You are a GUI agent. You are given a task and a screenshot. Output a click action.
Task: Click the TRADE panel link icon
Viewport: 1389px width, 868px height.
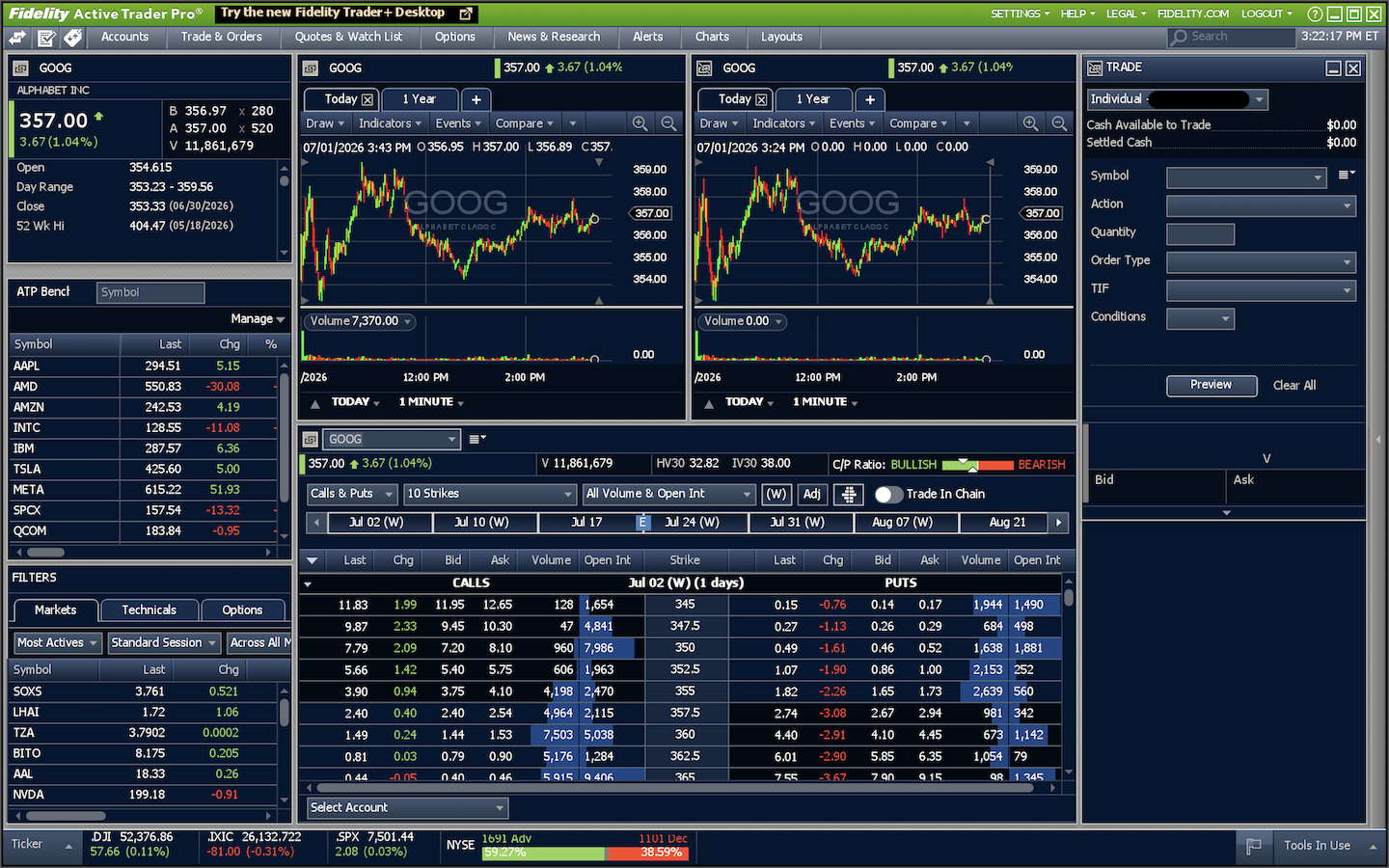(1095, 68)
